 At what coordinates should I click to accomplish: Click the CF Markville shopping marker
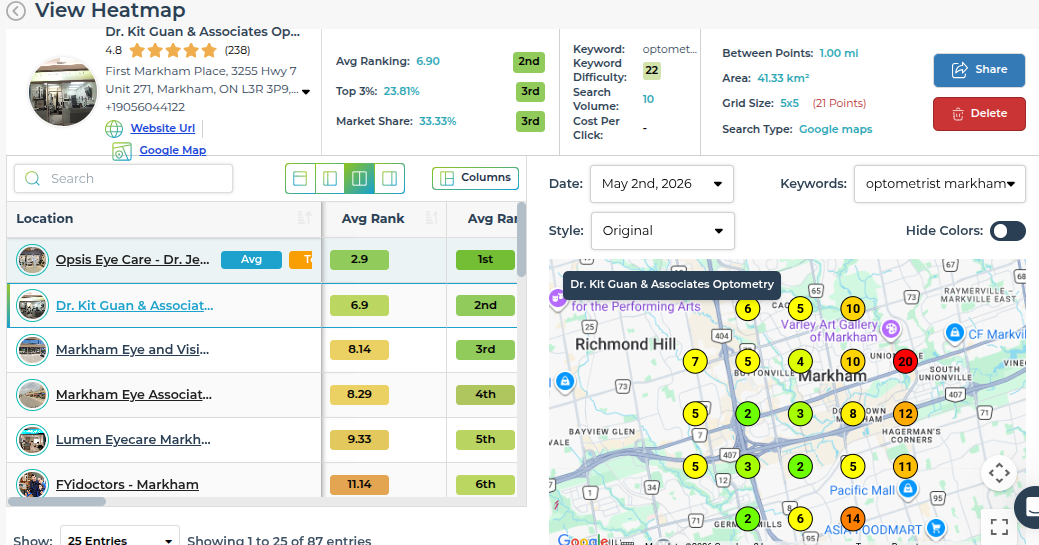click(954, 332)
